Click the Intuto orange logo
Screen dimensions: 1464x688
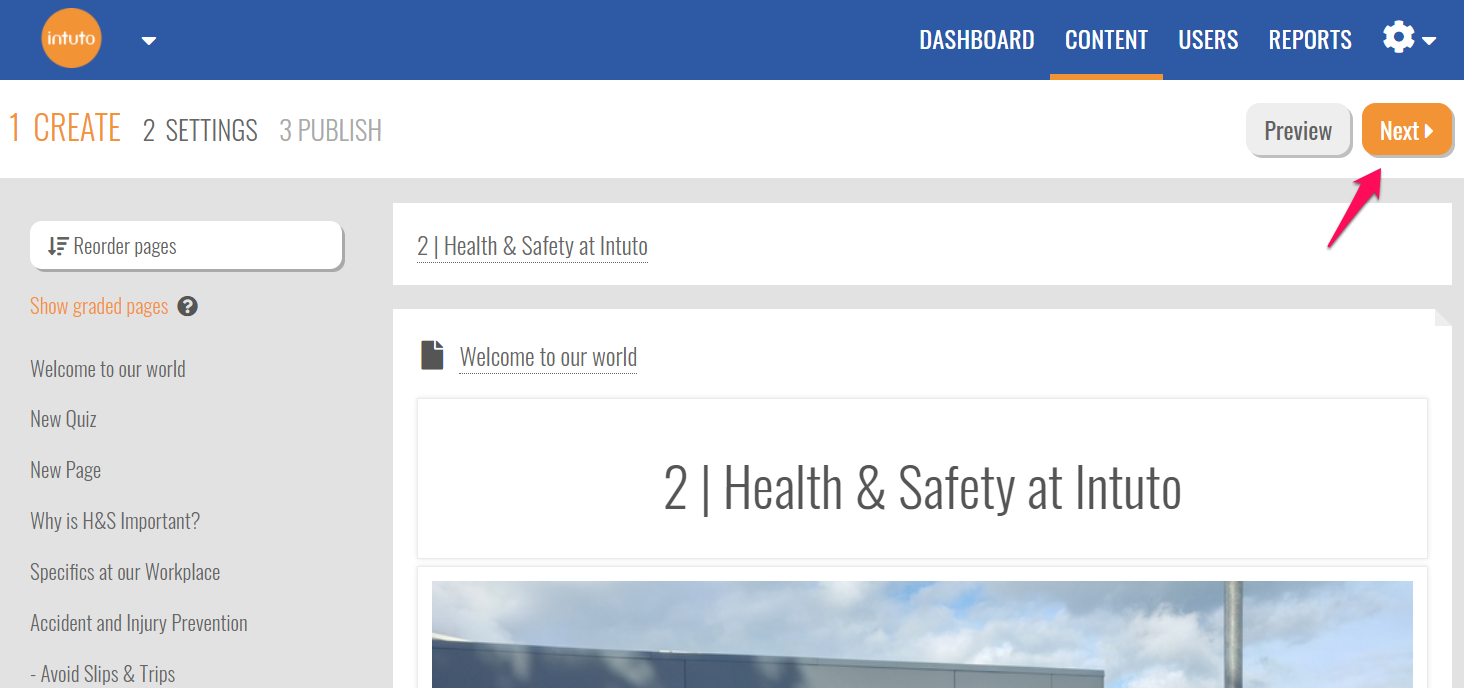[x=71, y=40]
